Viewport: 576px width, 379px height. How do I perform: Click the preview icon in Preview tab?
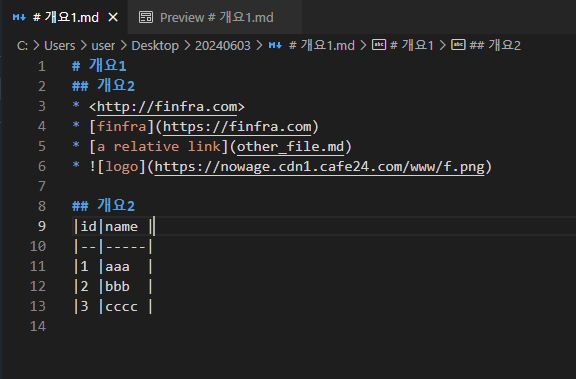(146, 17)
